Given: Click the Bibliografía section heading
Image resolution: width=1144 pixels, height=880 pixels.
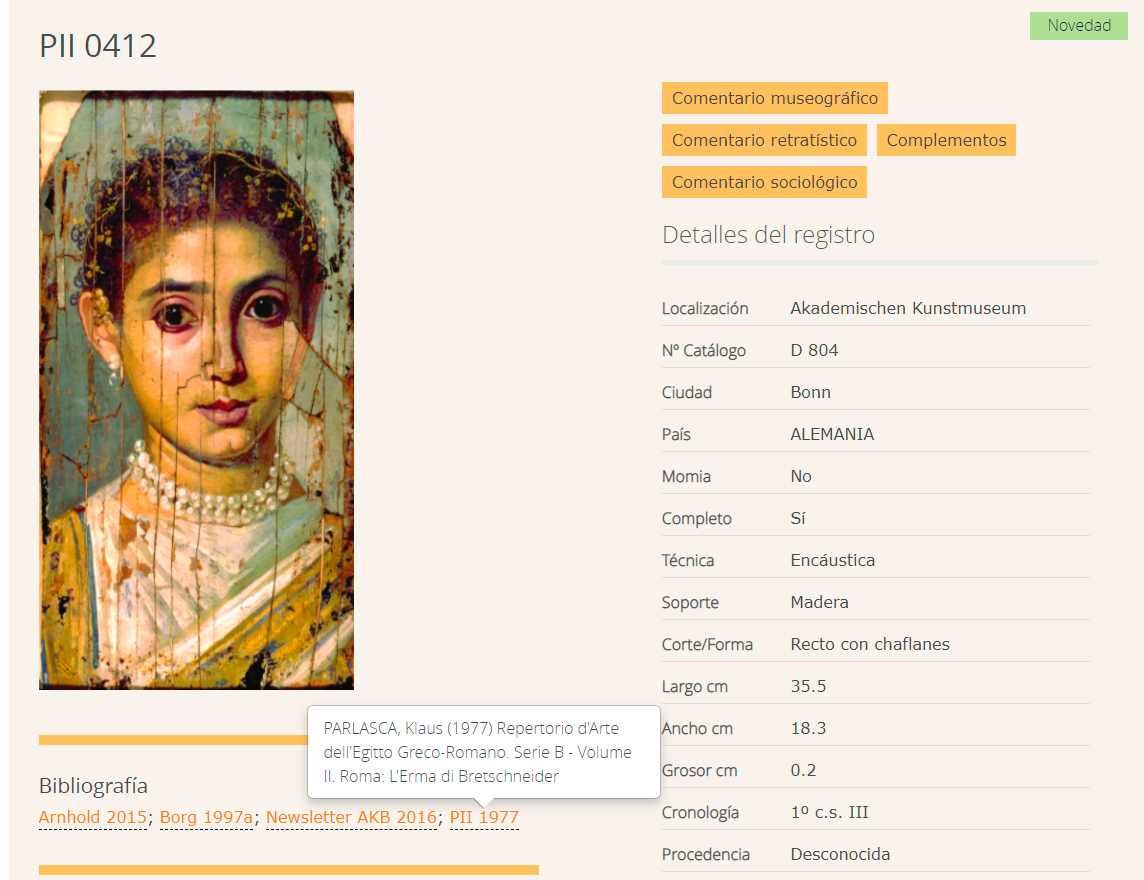Looking at the screenshot, I should tap(93, 785).
